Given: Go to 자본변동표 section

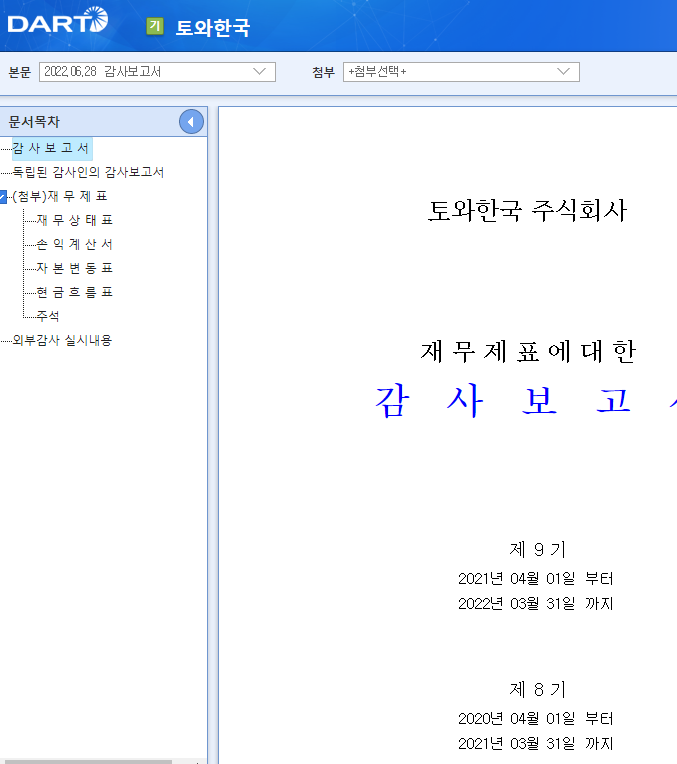Looking at the screenshot, I should pyautogui.click(x=75, y=268).
